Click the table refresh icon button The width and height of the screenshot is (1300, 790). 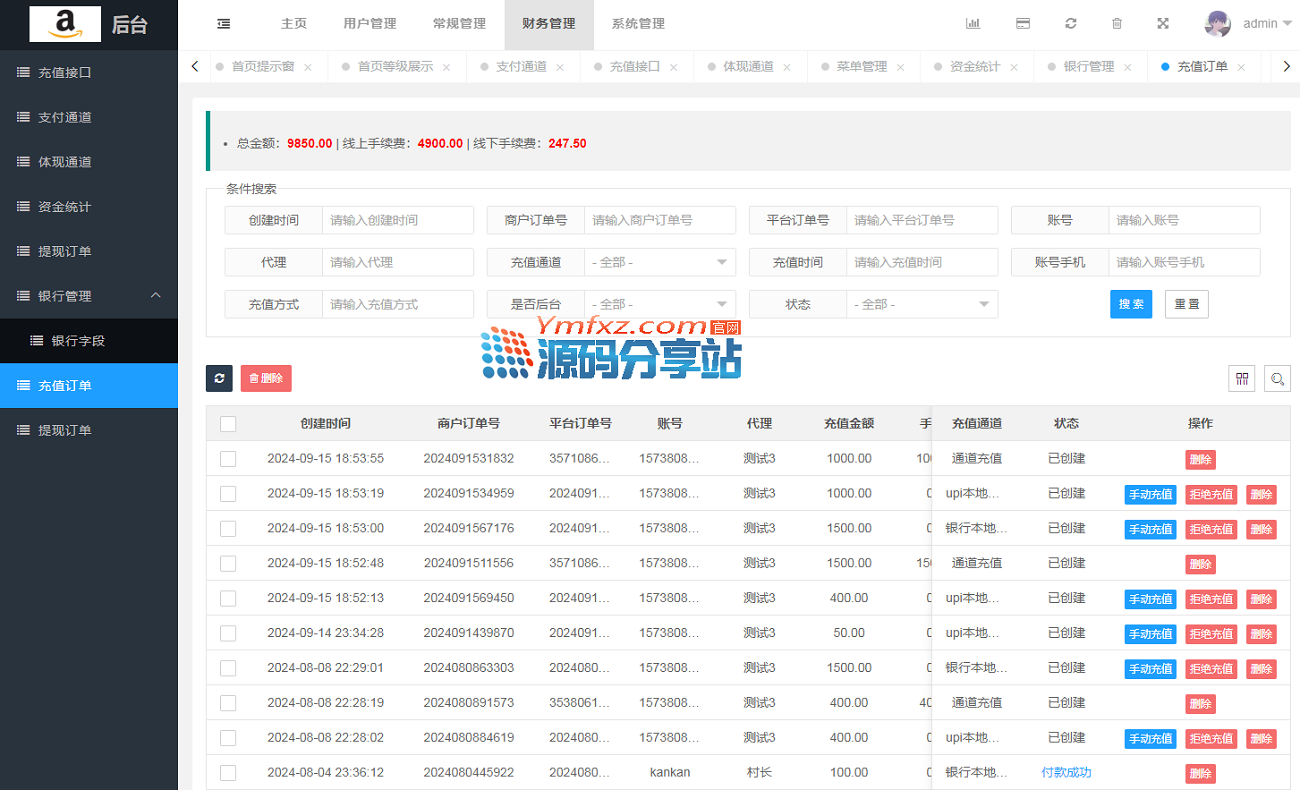219,378
